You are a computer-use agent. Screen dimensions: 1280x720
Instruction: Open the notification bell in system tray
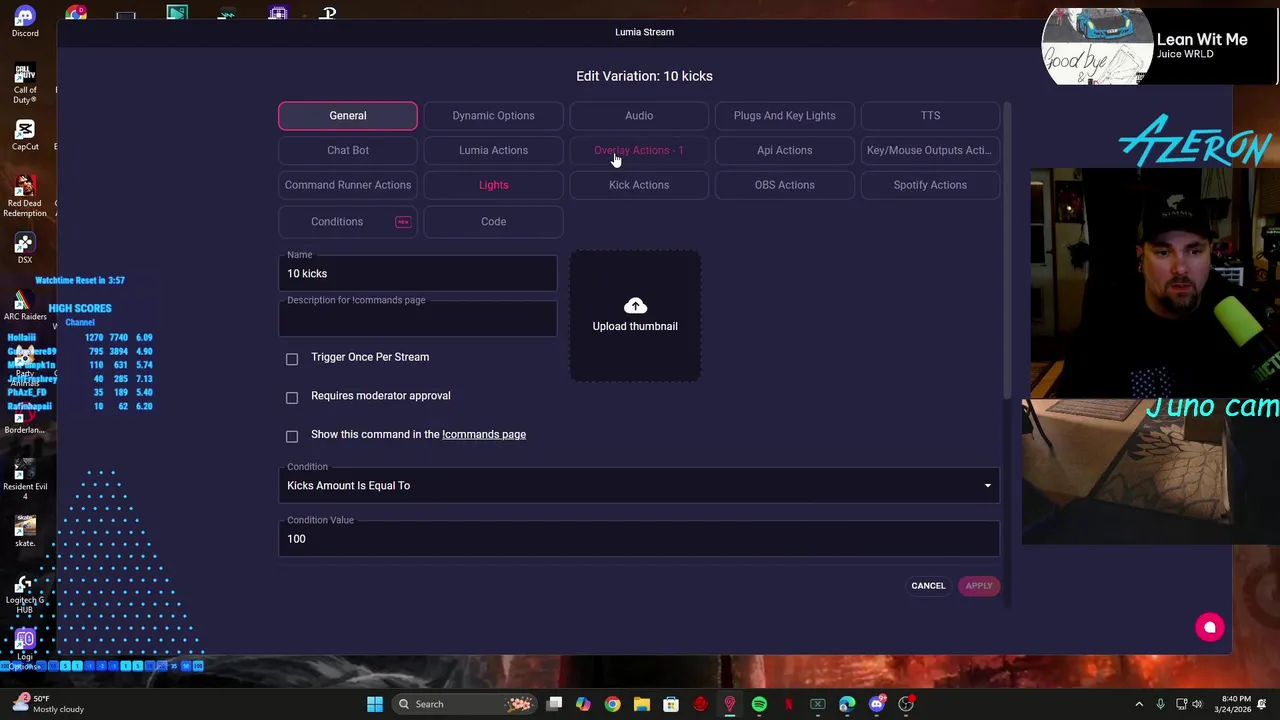click(x=1263, y=704)
